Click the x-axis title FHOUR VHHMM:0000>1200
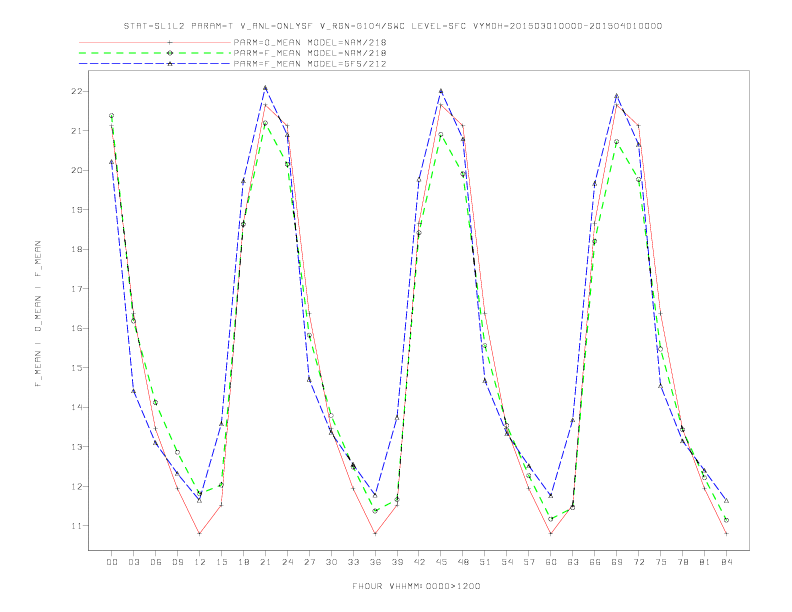 tap(416, 586)
